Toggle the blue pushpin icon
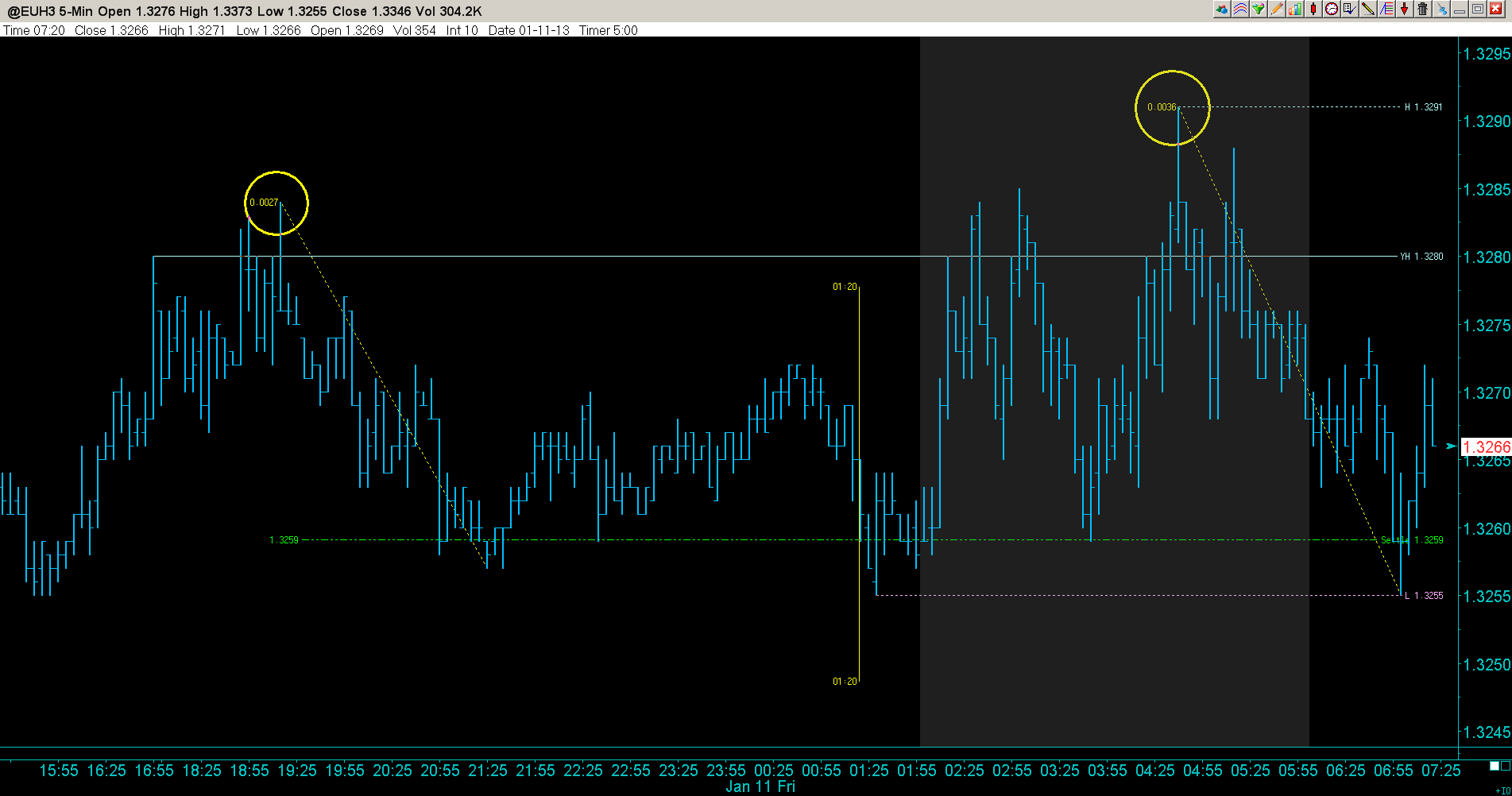The image size is (1512, 796). pyautogui.click(x=1442, y=9)
